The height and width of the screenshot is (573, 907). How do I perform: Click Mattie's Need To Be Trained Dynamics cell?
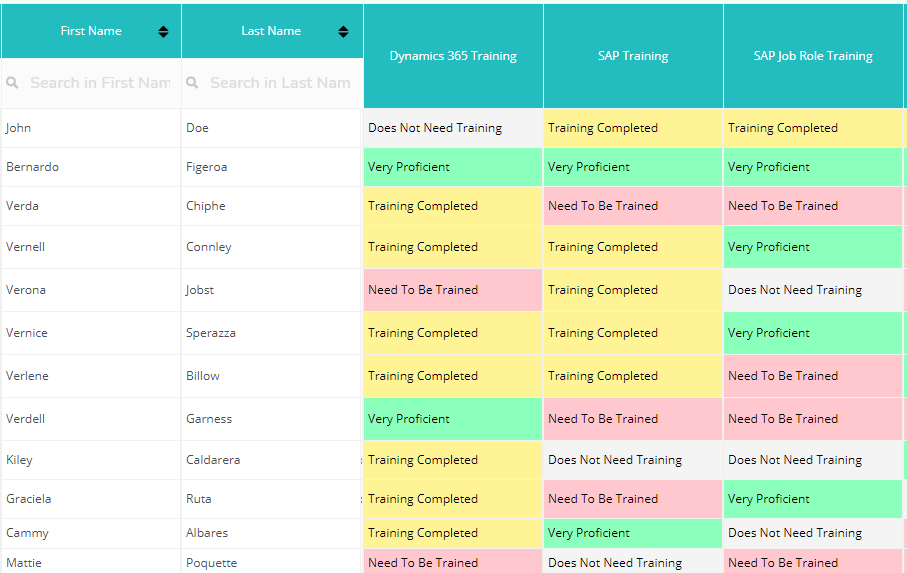pyautogui.click(x=453, y=561)
